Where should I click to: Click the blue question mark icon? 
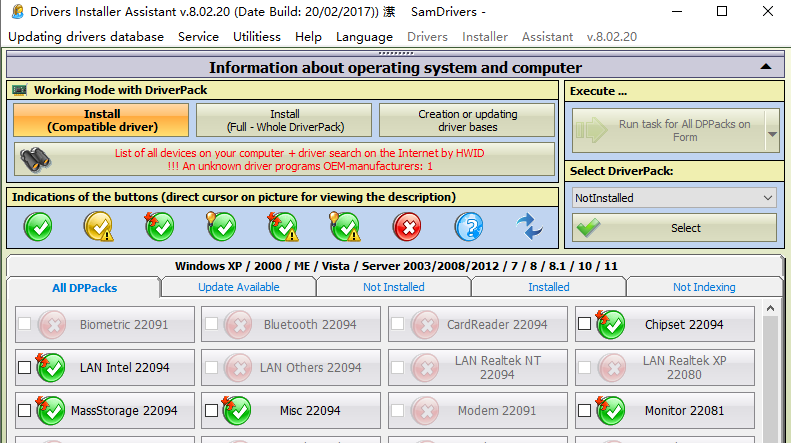tap(468, 227)
